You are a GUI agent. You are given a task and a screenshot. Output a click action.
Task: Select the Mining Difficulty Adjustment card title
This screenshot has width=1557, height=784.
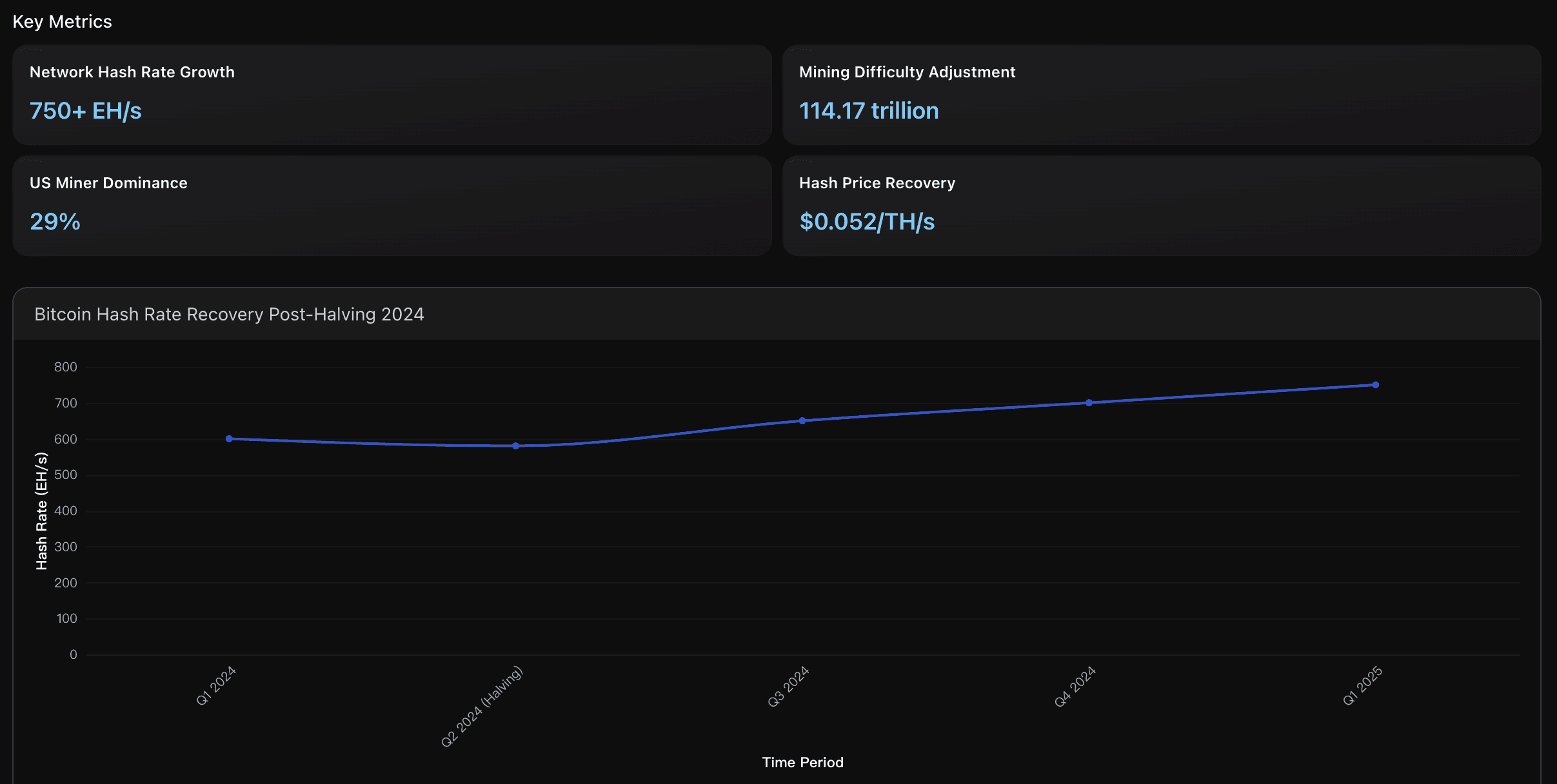pyautogui.click(x=907, y=72)
